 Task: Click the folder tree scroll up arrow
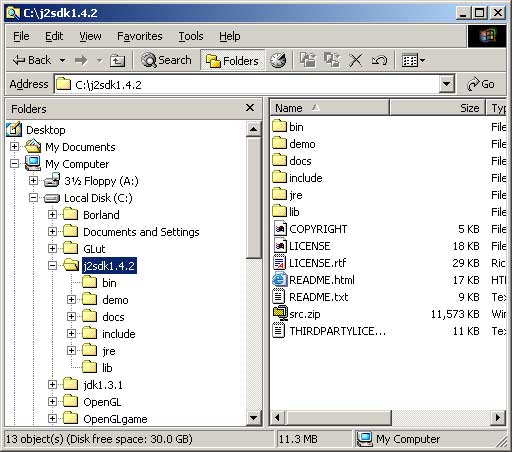[x=254, y=129]
